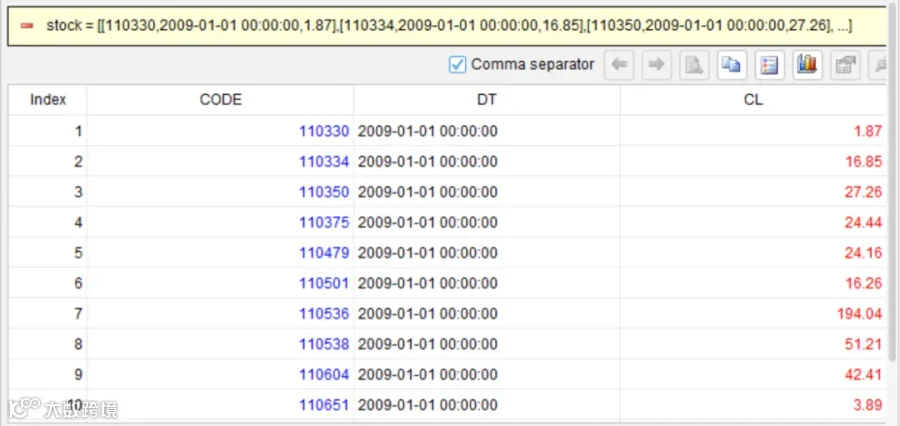
Task: Open the list view icon
Action: [x=769, y=65]
